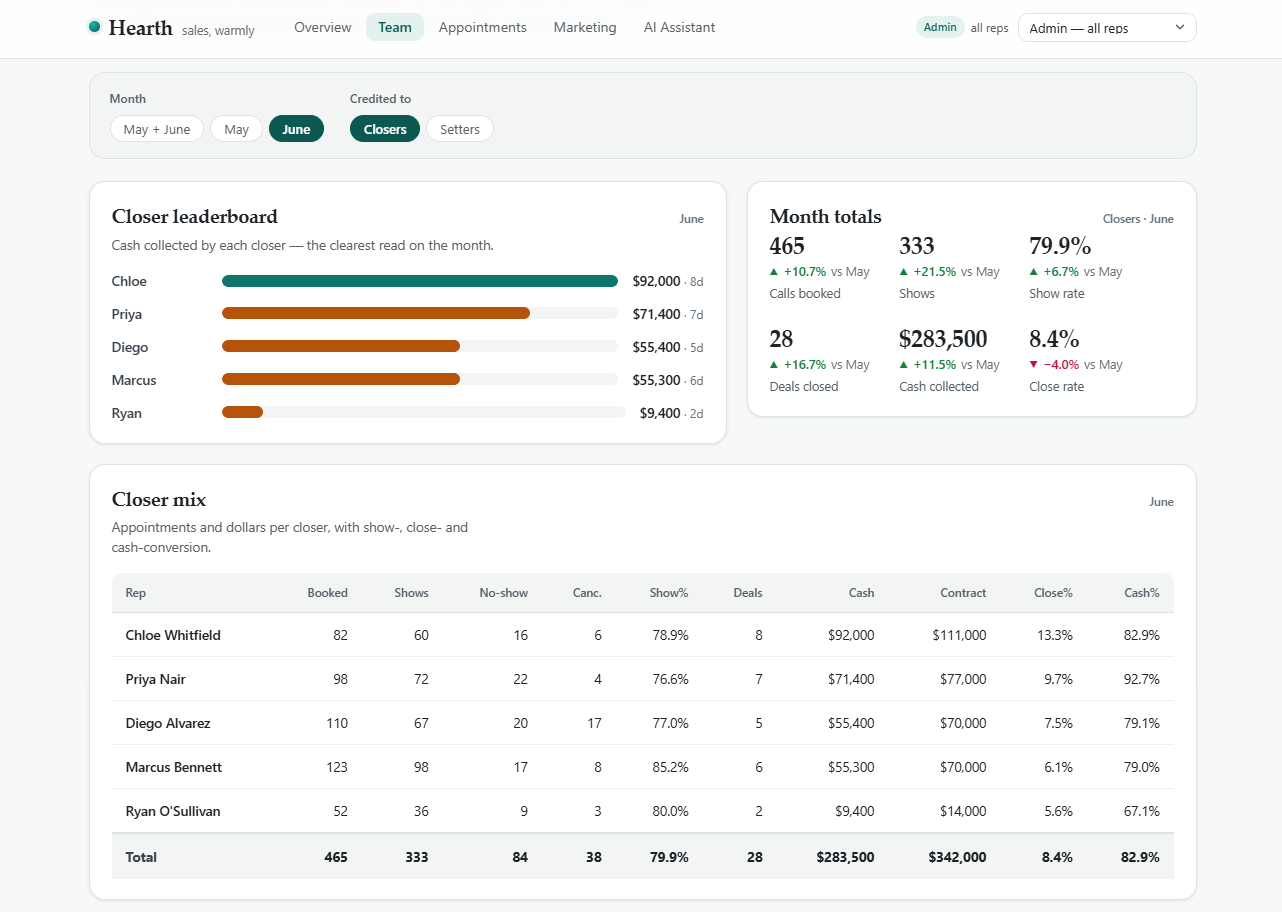Select the May + June month filter
The image size is (1282, 912).
[x=157, y=129]
